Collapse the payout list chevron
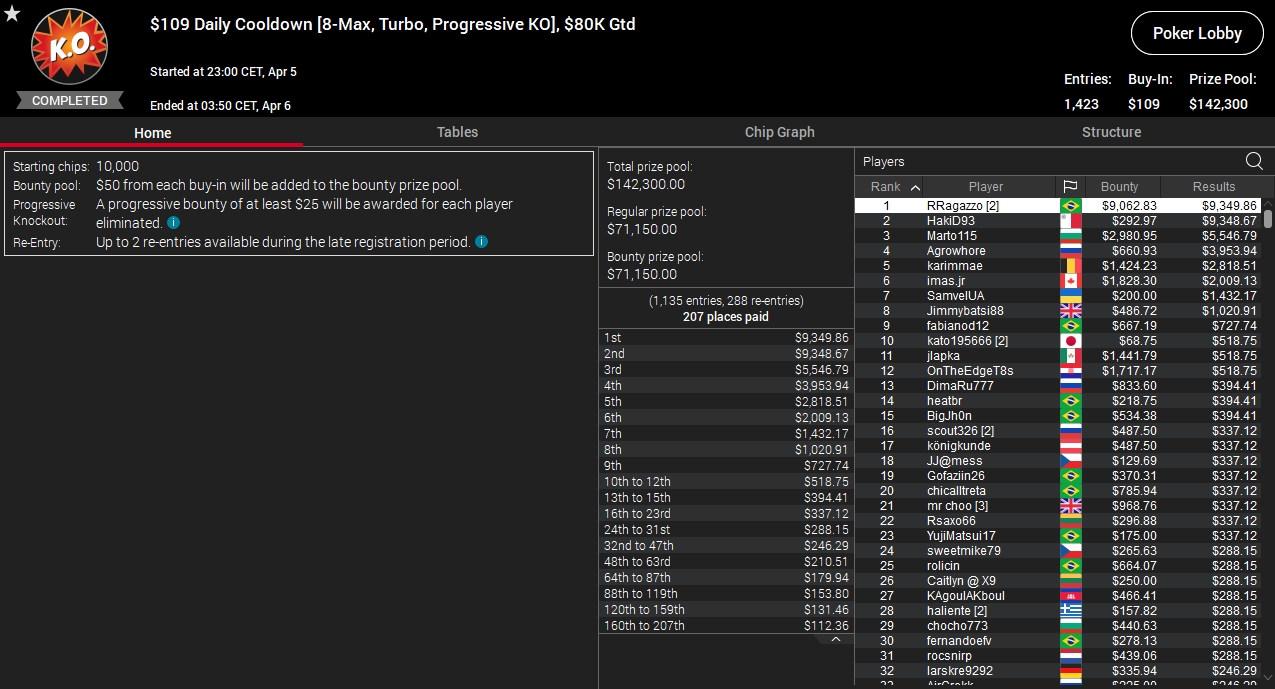Screen dimensions: 1275x689 click(836, 639)
